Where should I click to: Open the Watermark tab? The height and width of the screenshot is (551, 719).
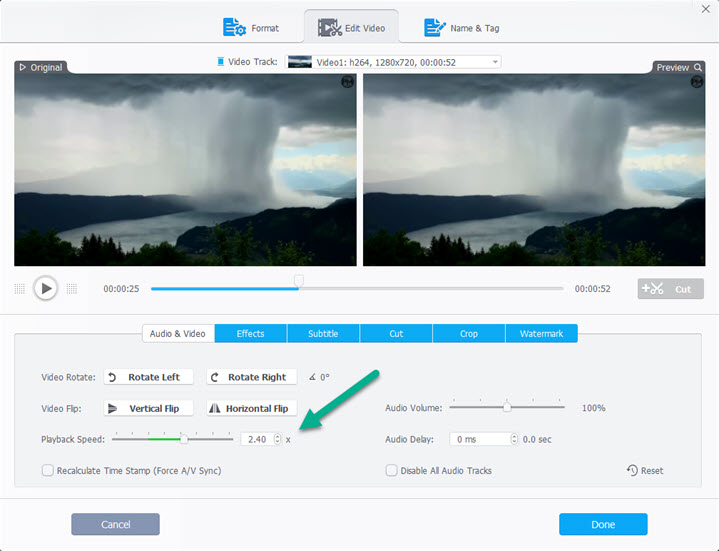[x=542, y=334]
